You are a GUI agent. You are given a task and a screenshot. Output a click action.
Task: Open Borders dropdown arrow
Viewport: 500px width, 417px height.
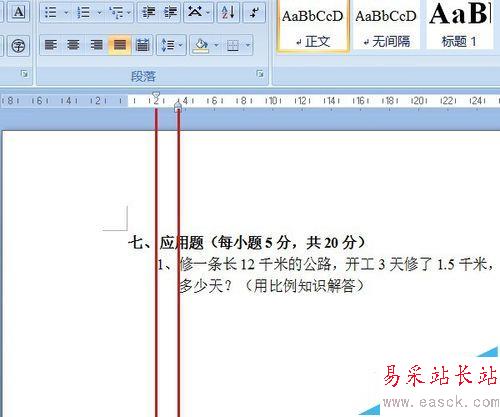248,45
